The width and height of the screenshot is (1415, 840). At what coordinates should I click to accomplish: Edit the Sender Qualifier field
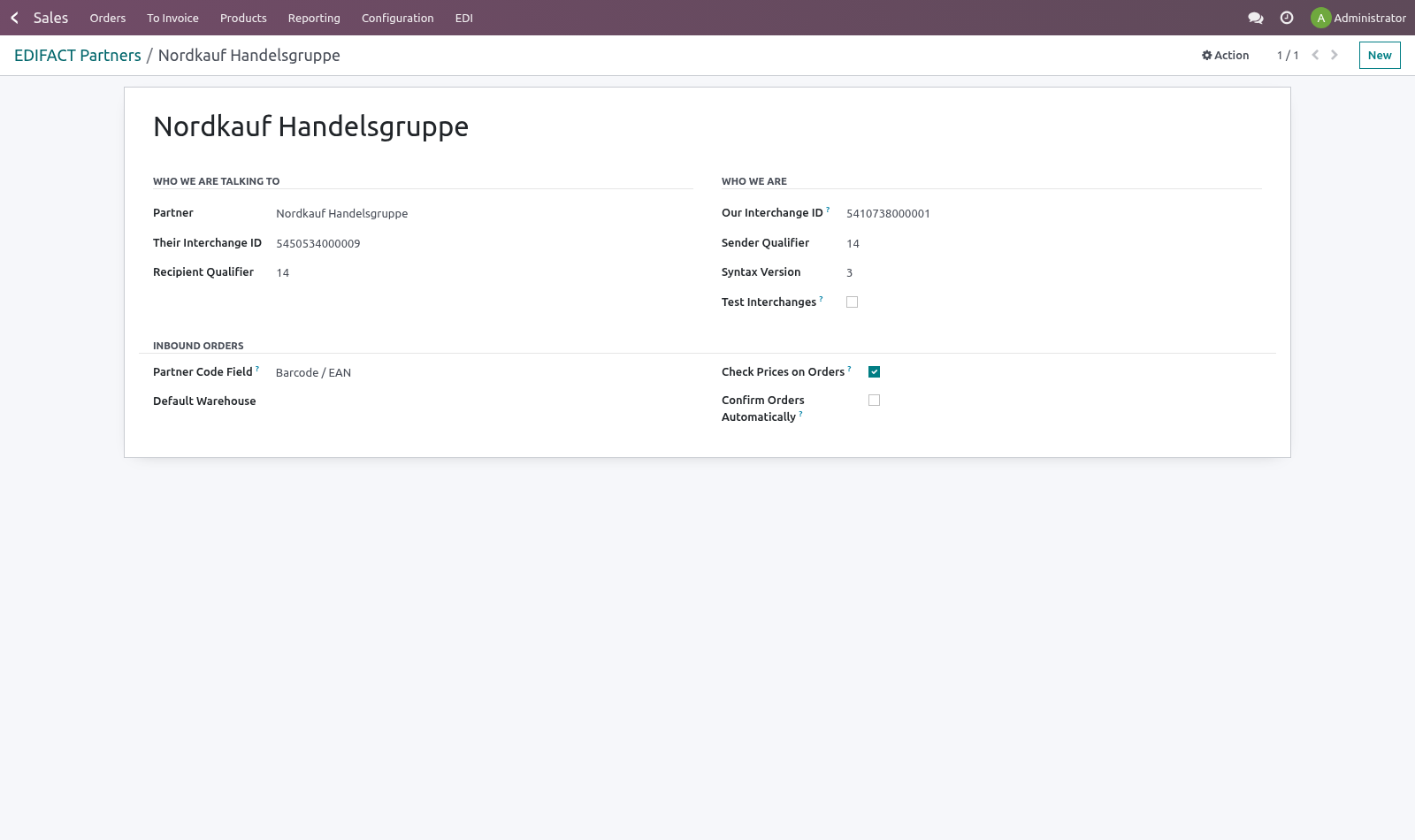tap(1053, 243)
